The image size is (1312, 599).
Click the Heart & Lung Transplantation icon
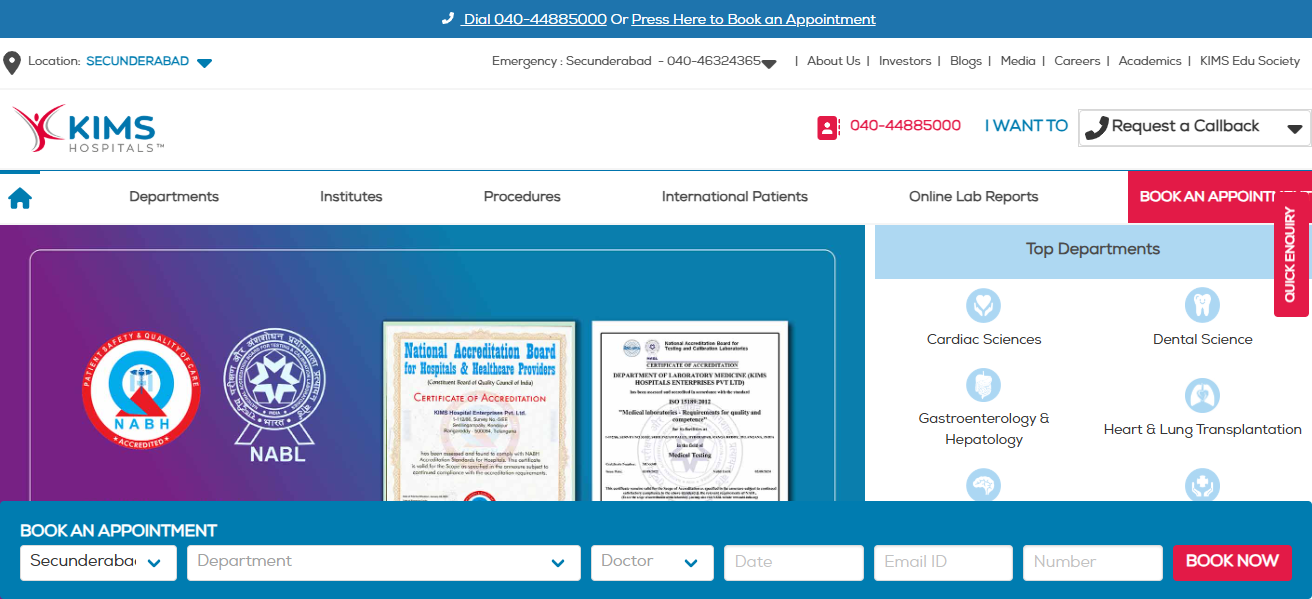[1202, 395]
